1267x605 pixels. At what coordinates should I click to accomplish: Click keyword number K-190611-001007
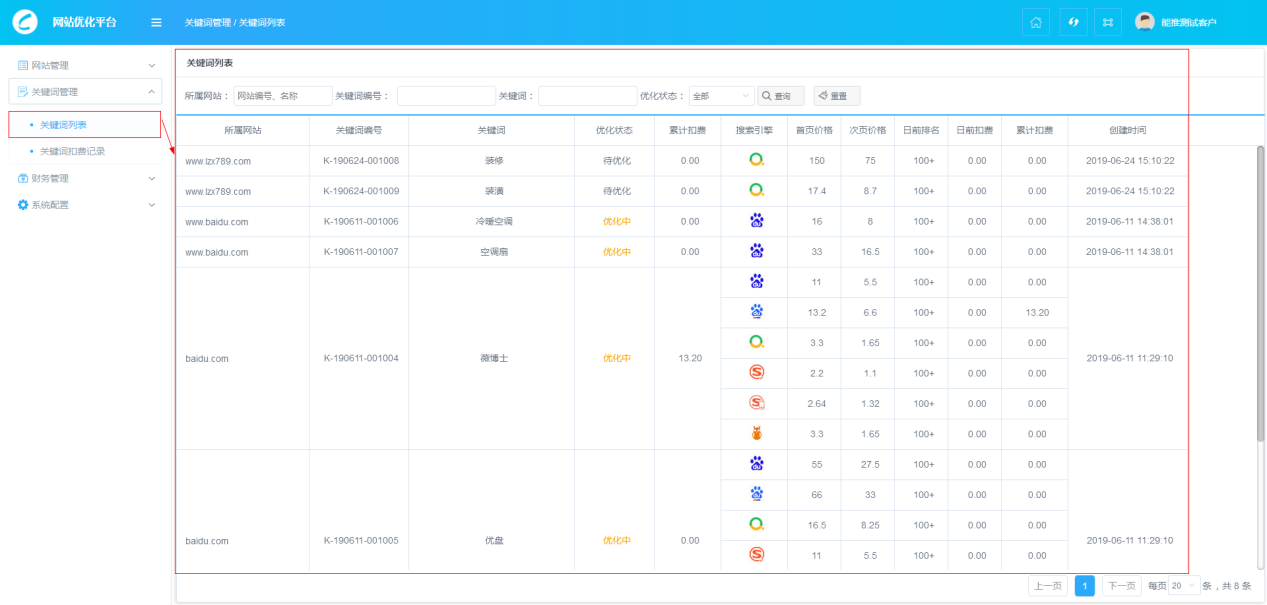(361, 251)
